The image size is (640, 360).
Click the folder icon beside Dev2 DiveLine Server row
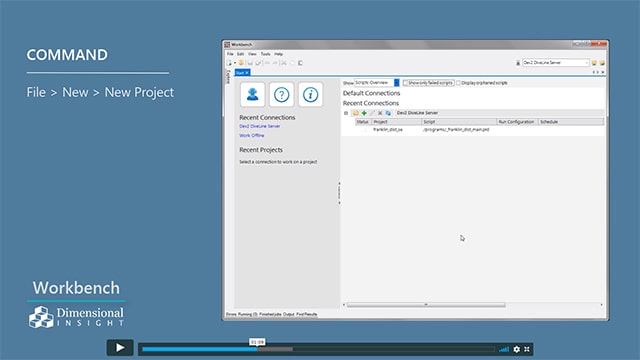[356, 113]
